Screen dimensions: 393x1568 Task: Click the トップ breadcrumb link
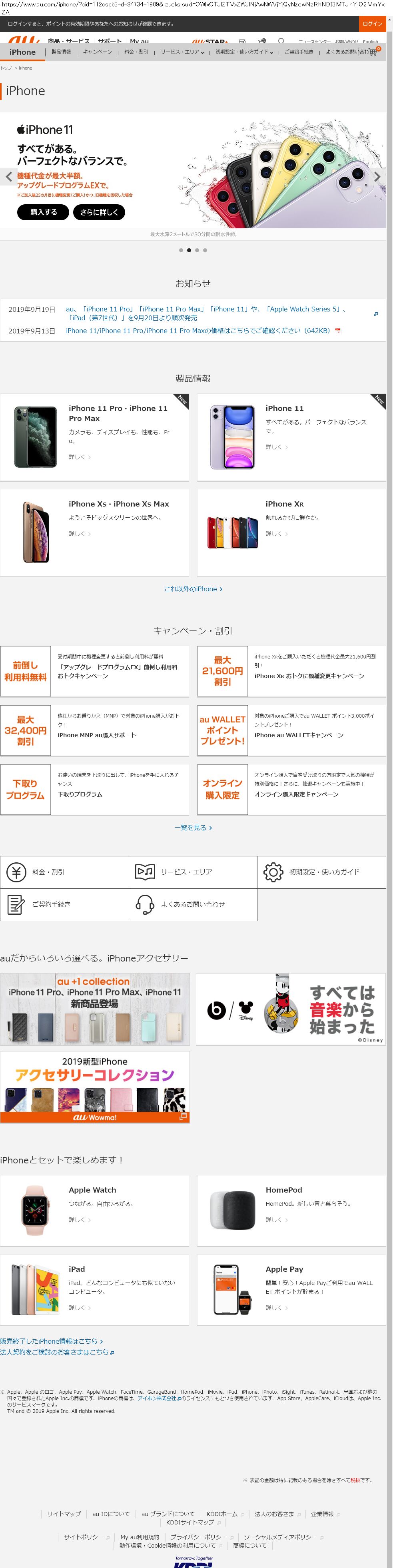pyautogui.click(x=6, y=68)
